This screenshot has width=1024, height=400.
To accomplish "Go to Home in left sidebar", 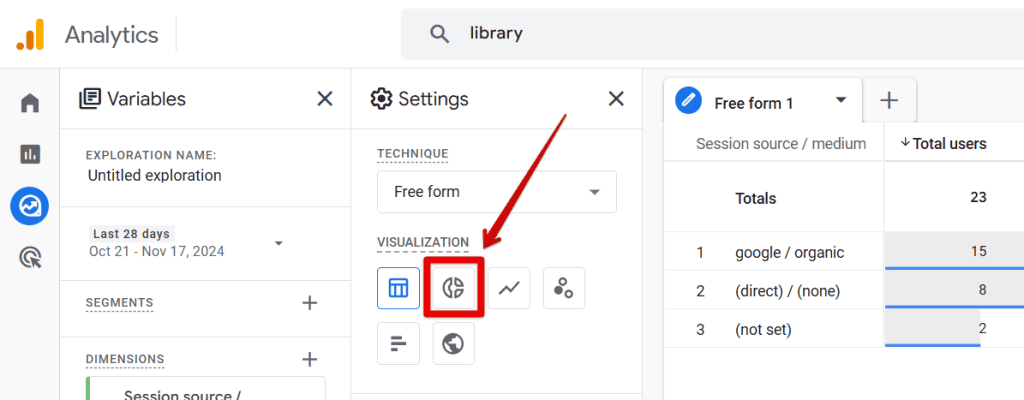I will point(30,102).
